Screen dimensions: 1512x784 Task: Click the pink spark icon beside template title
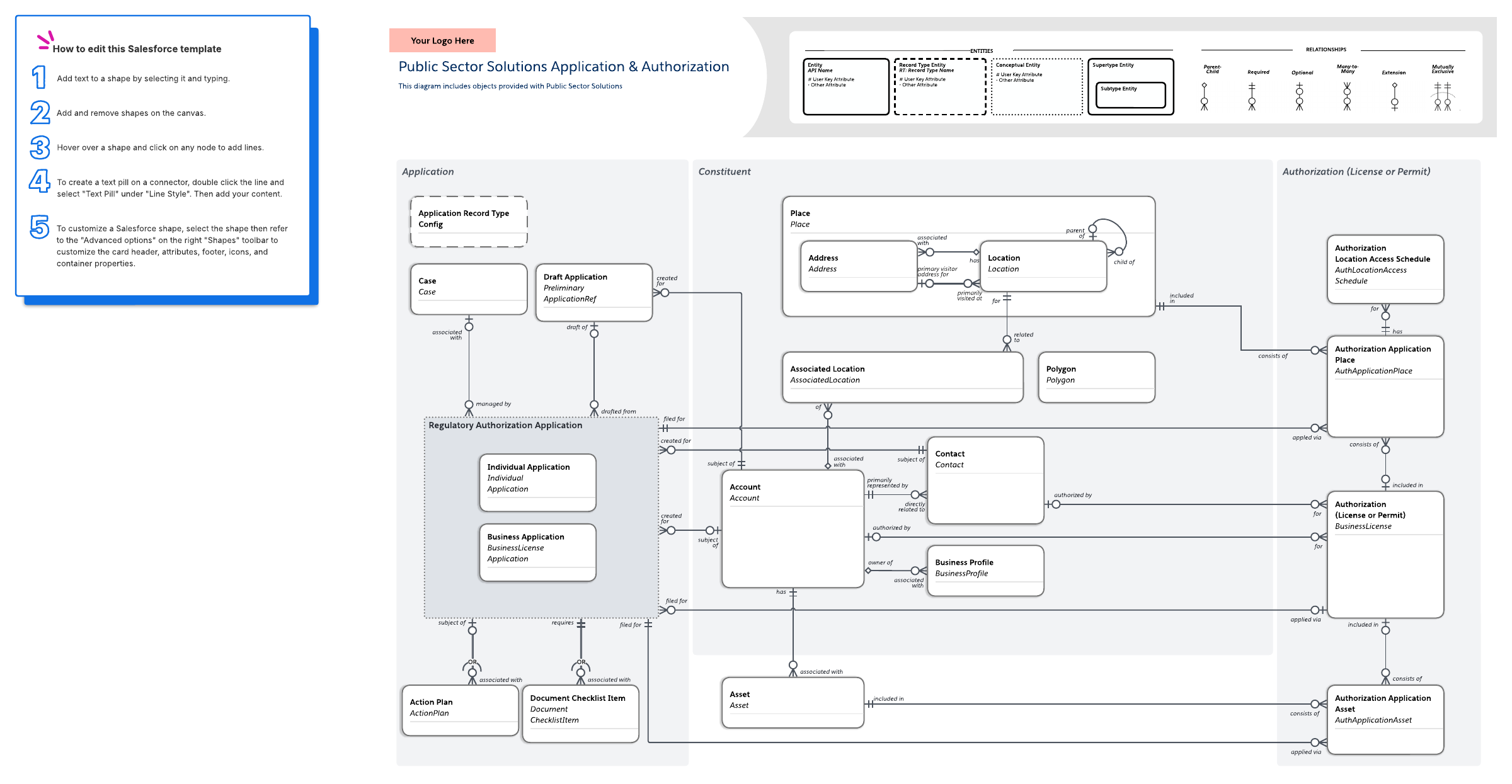[x=44, y=40]
